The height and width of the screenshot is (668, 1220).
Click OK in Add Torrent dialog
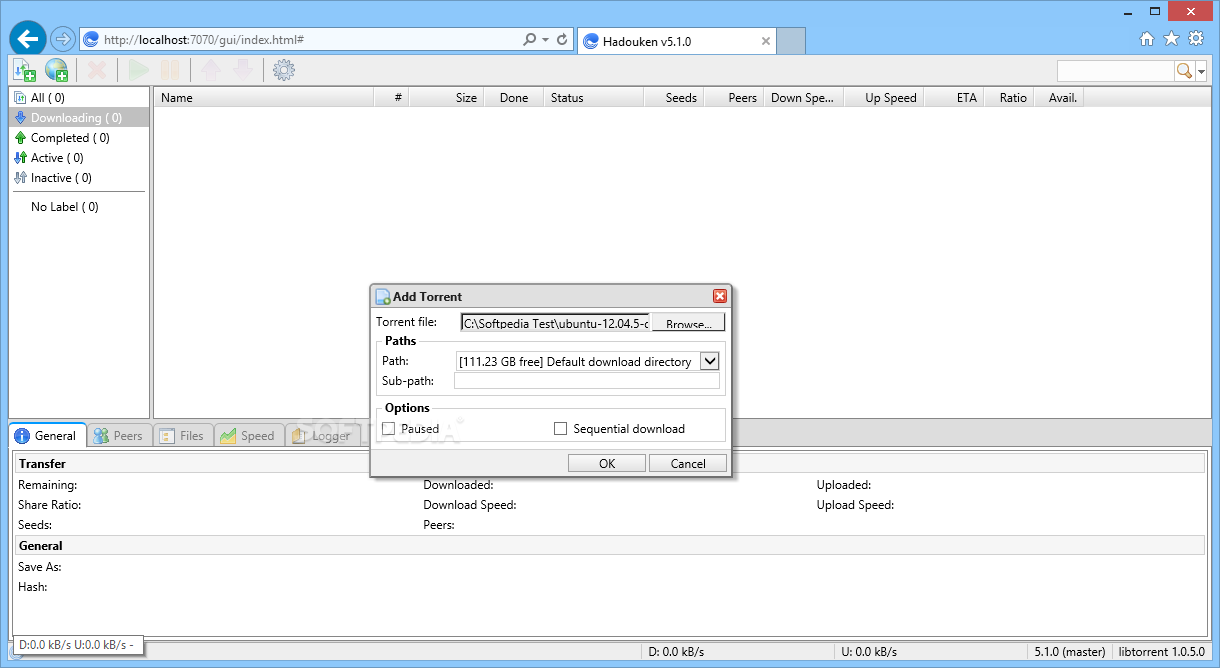[607, 463]
